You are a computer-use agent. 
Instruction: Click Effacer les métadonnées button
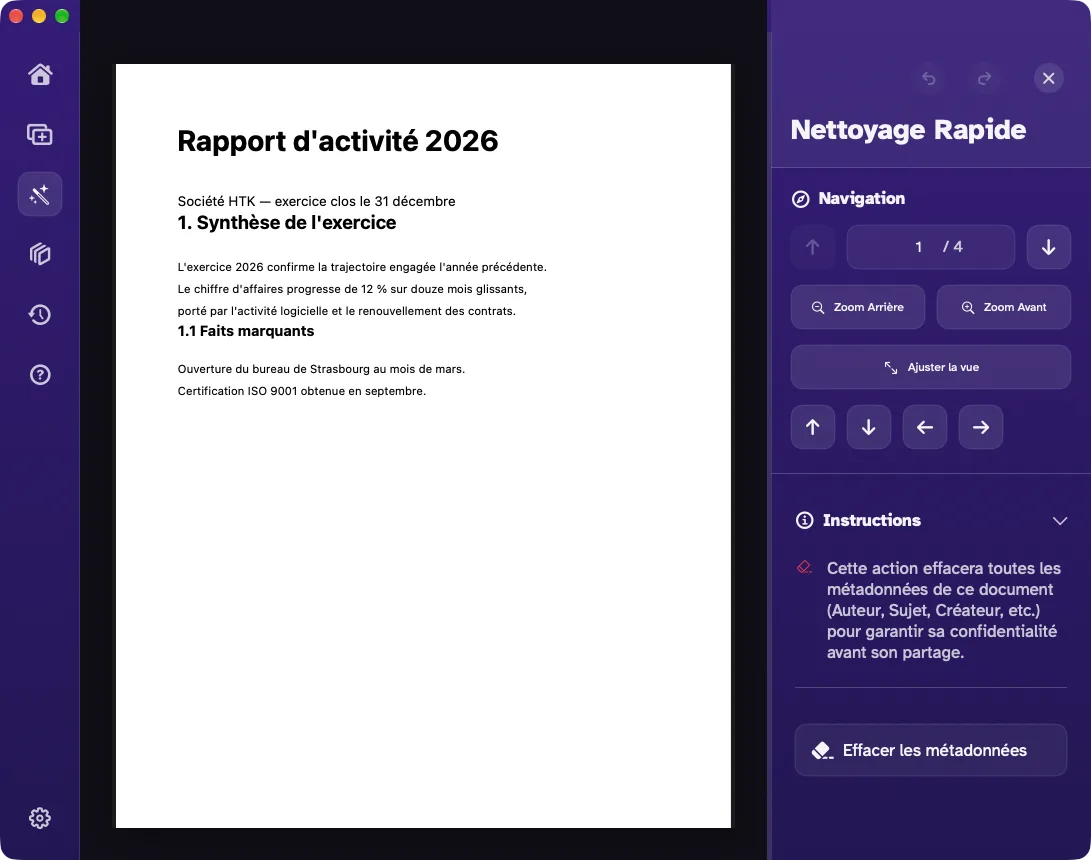pos(931,750)
